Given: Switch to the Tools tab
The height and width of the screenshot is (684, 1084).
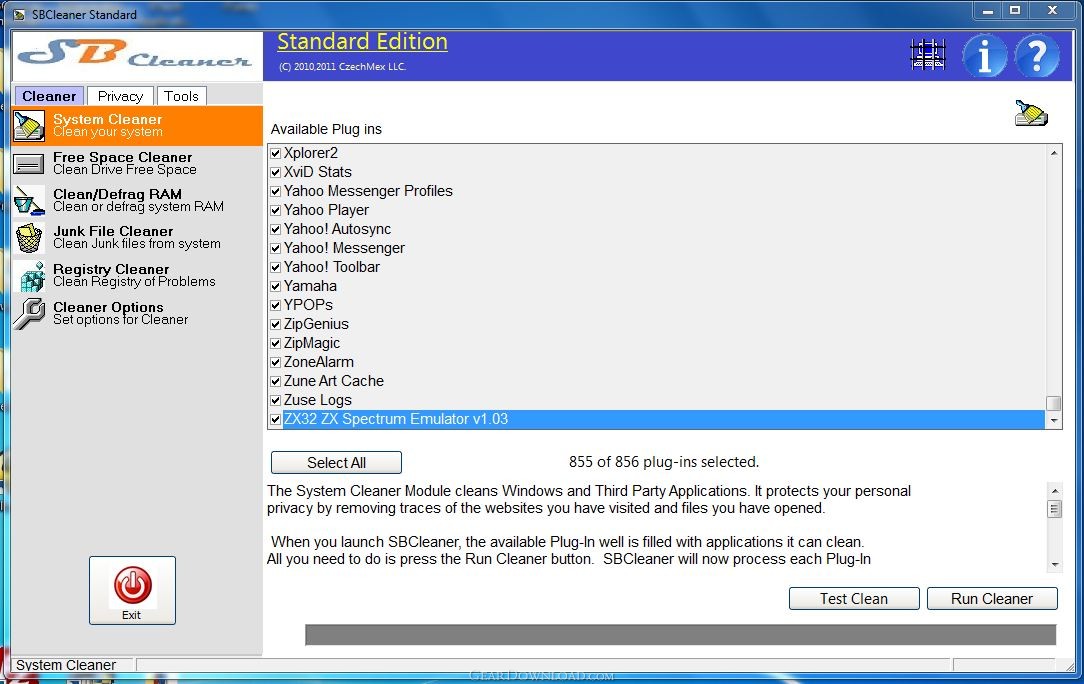Looking at the screenshot, I should click(181, 96).
